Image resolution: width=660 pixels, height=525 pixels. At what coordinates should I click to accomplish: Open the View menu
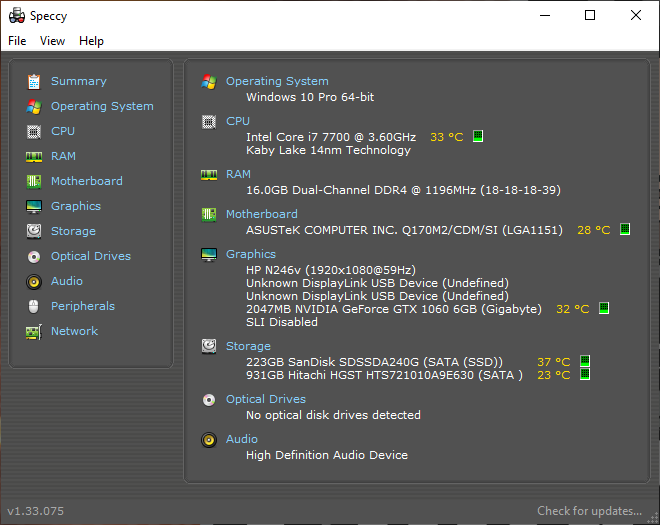52,41
